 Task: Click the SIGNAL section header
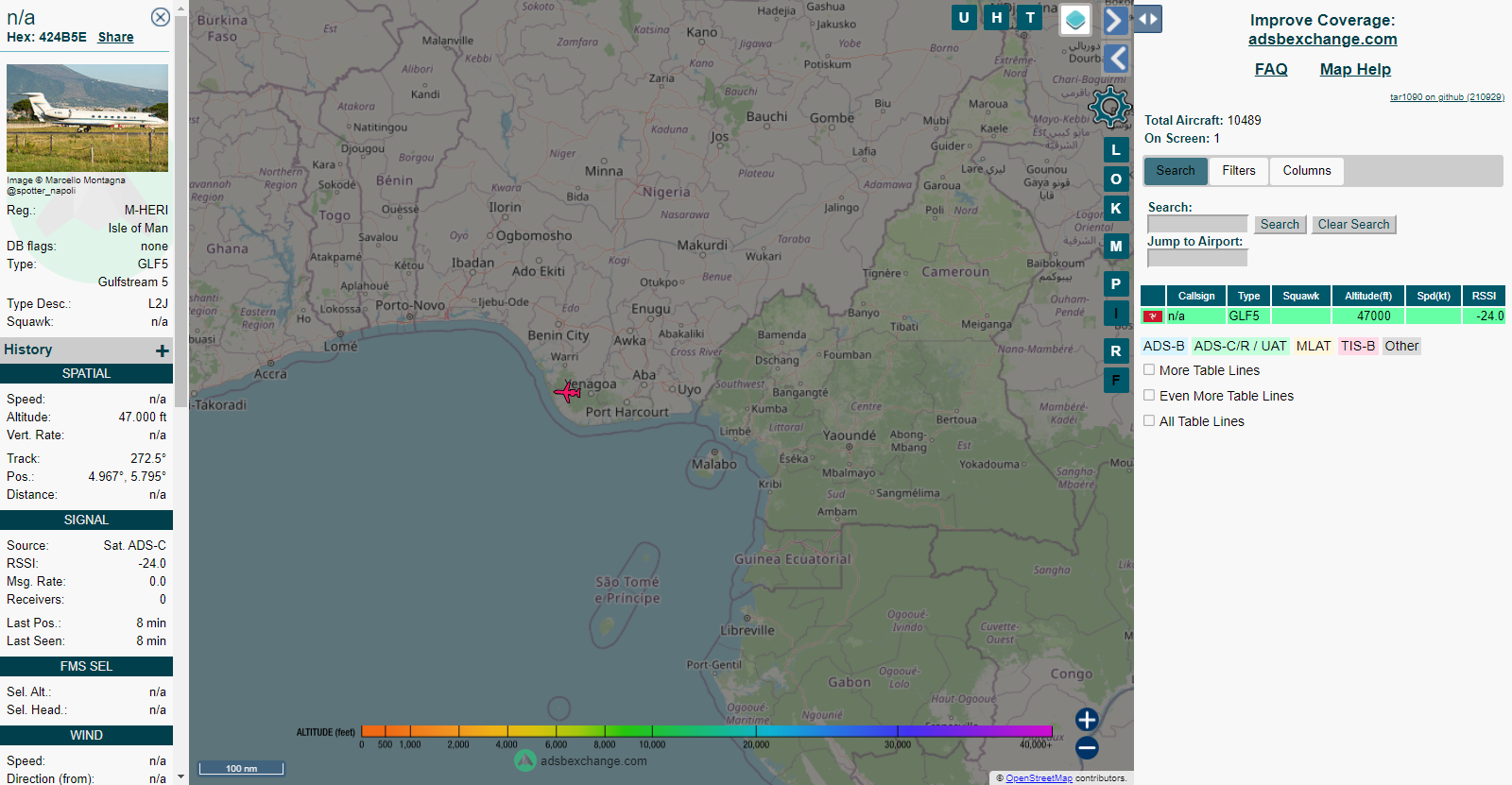pyautogui.click(x=86, y=520)
